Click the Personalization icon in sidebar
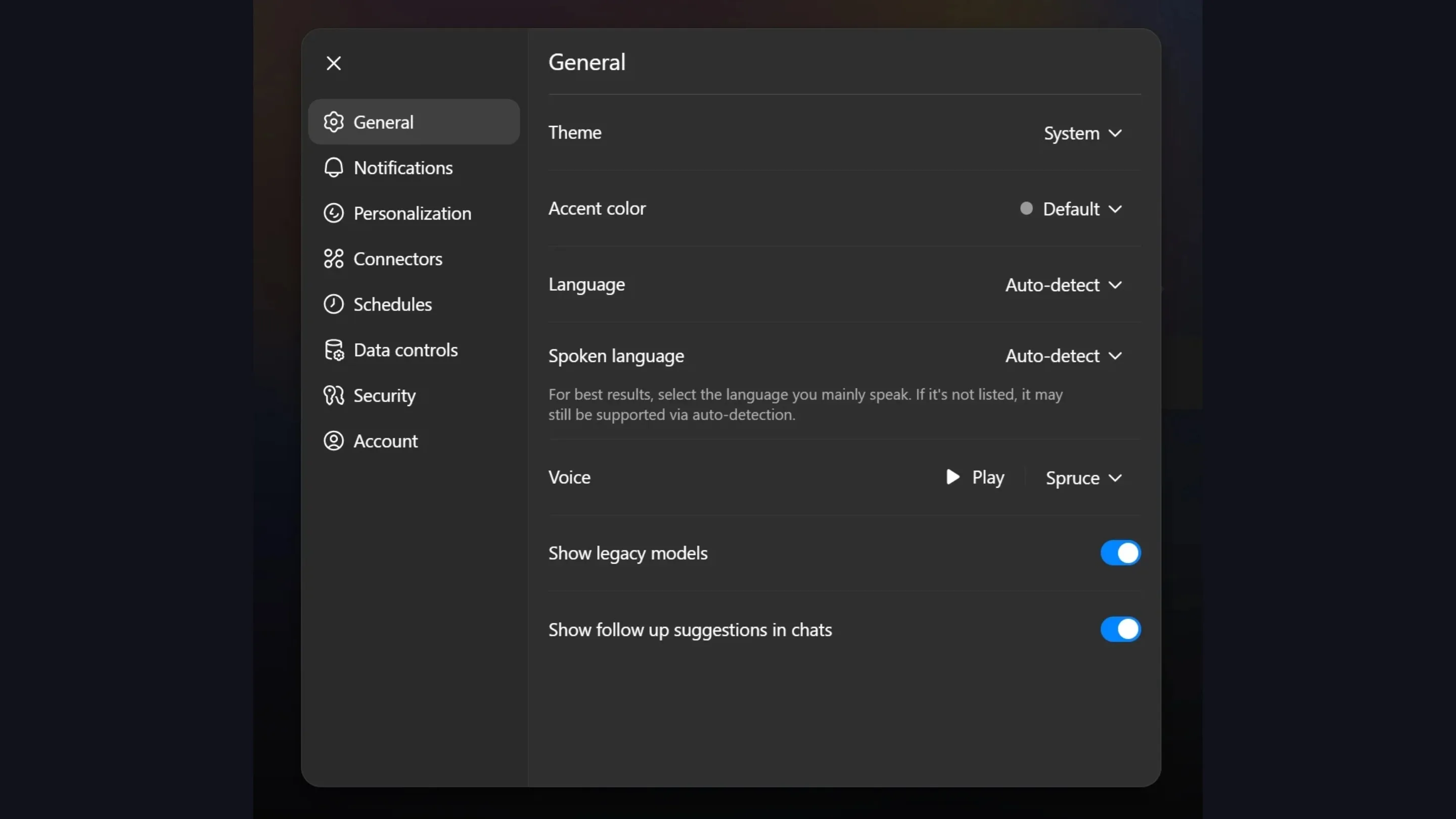Image resolution: width=1456 pixels, height=819 pixels. 334,213
